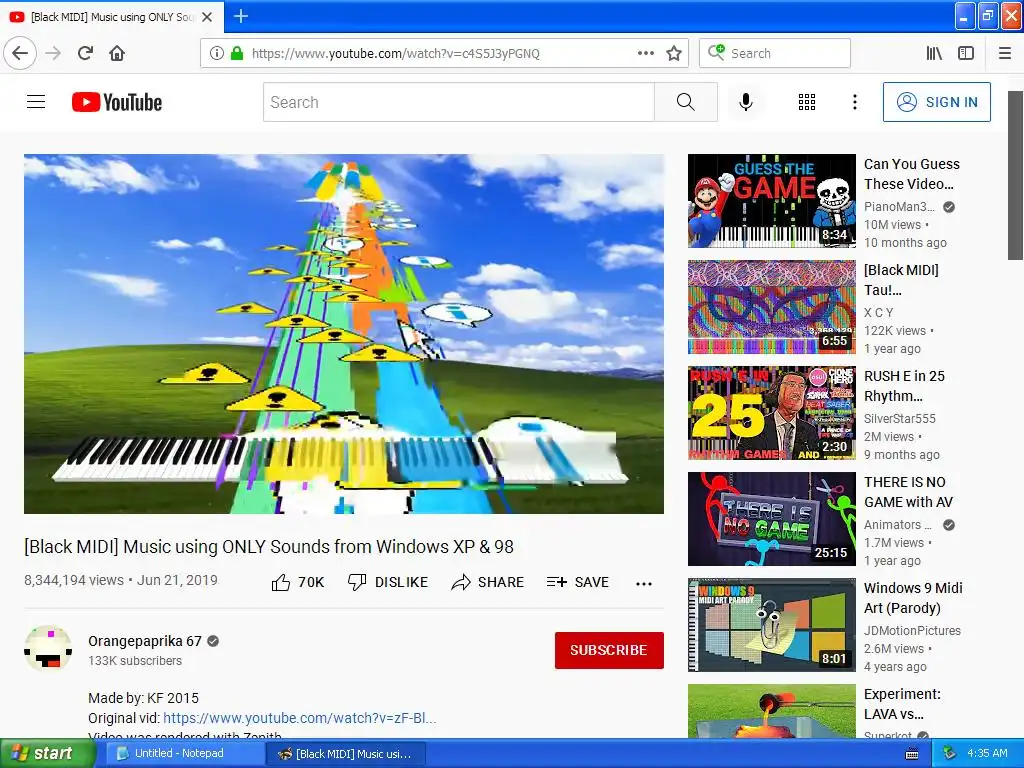
Task: Open the YouTube apps grid icon
Action: coord(807,102)
